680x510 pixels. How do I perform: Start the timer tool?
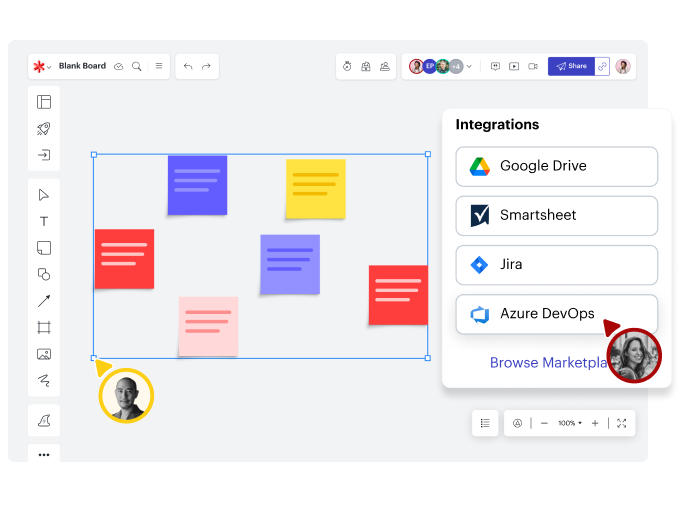click(x=347, y=66)
